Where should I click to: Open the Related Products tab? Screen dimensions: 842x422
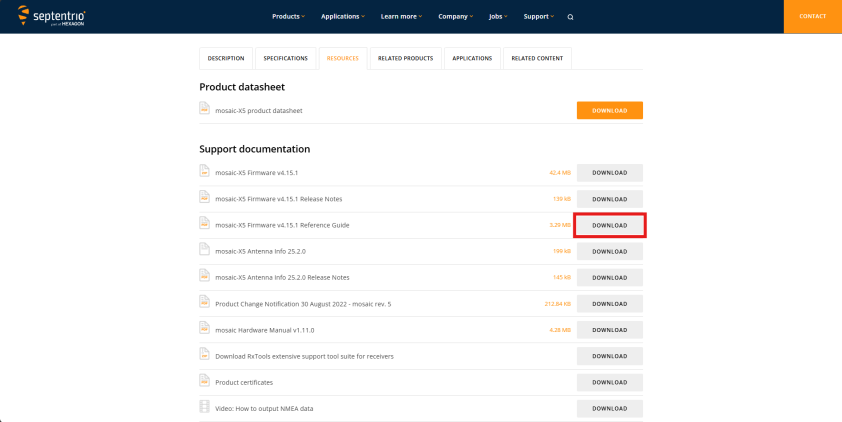click(x=405, y=58)
